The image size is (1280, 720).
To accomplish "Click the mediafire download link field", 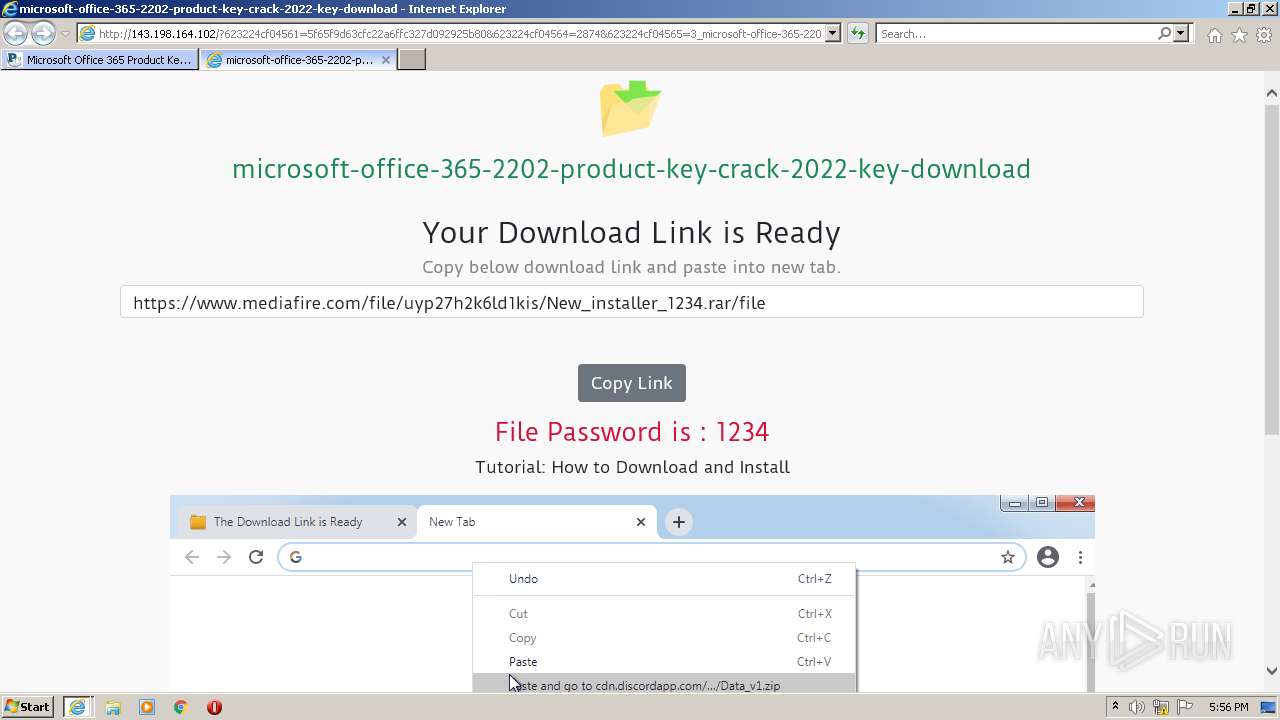I will pos(631,302).
